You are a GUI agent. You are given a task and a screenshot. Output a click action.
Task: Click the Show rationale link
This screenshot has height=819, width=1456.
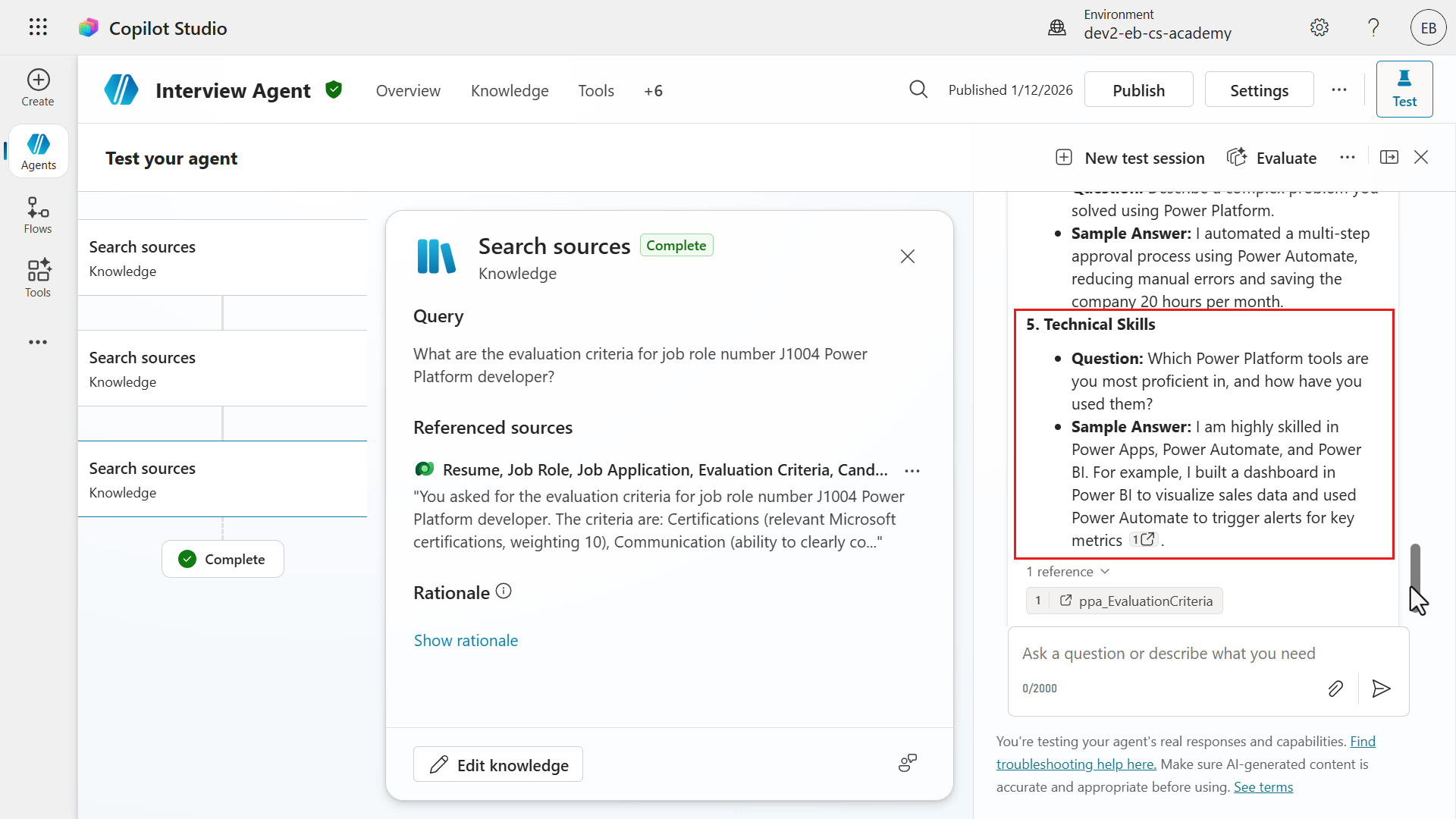[x=466, y=641]
